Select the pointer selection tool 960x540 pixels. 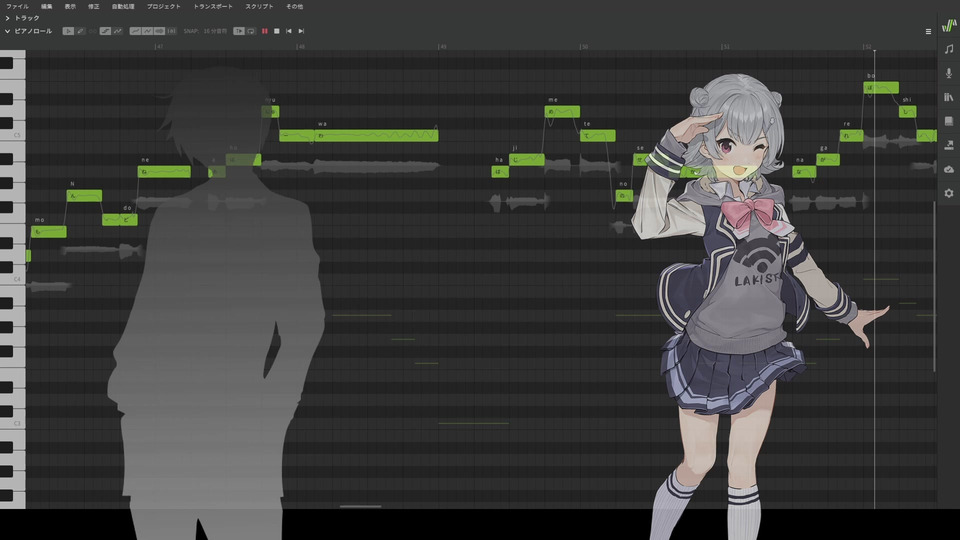(x=68, y=31)
